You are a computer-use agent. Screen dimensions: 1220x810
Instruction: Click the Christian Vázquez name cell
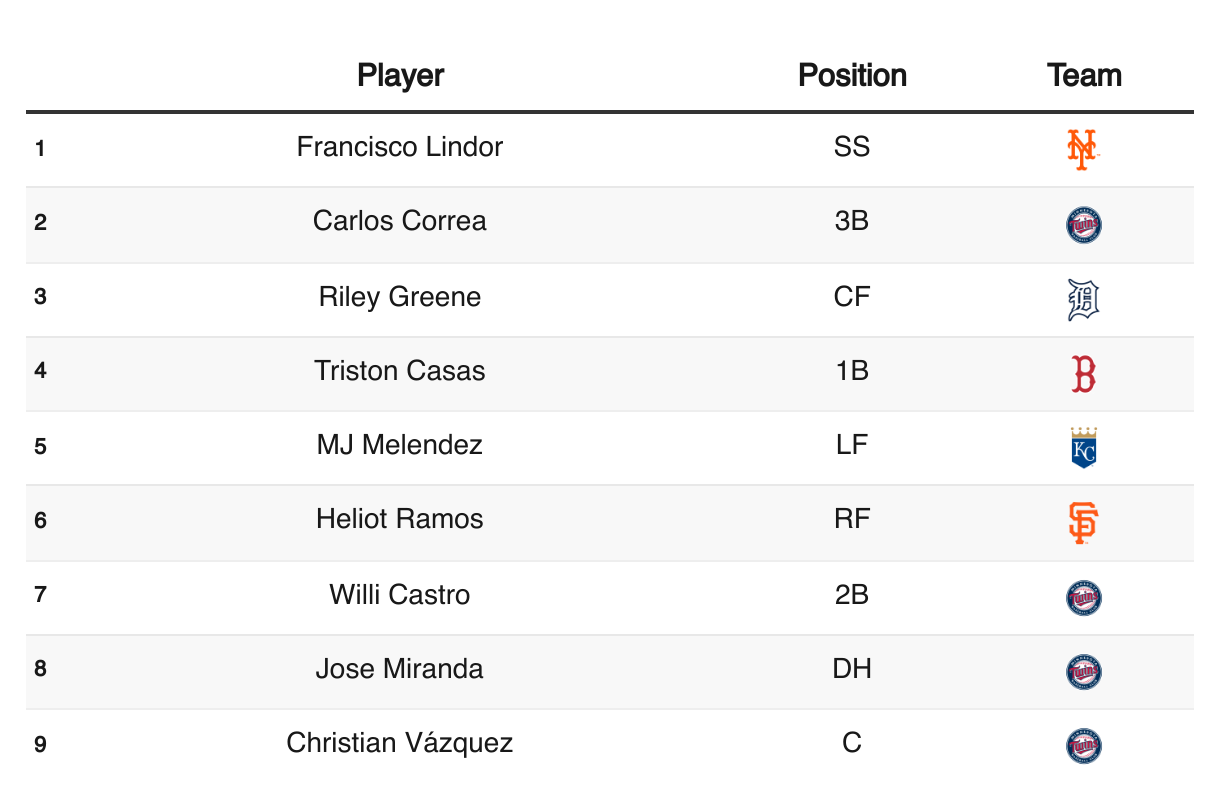coord(400,743)
